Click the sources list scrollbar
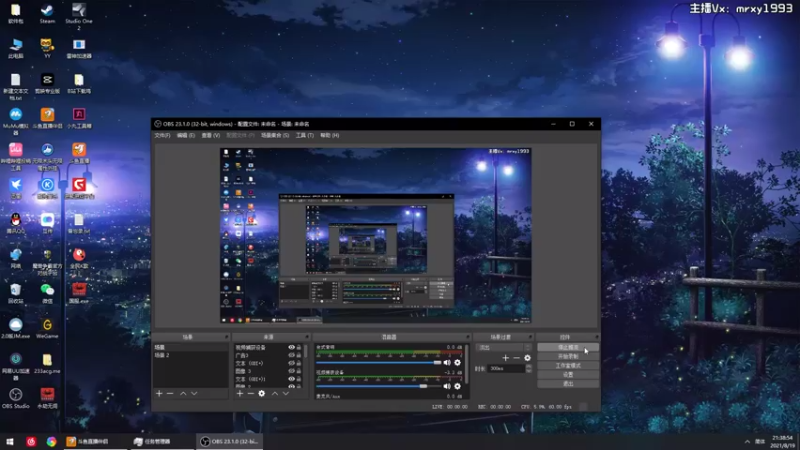800x450 pixels. tap(306, 352)
